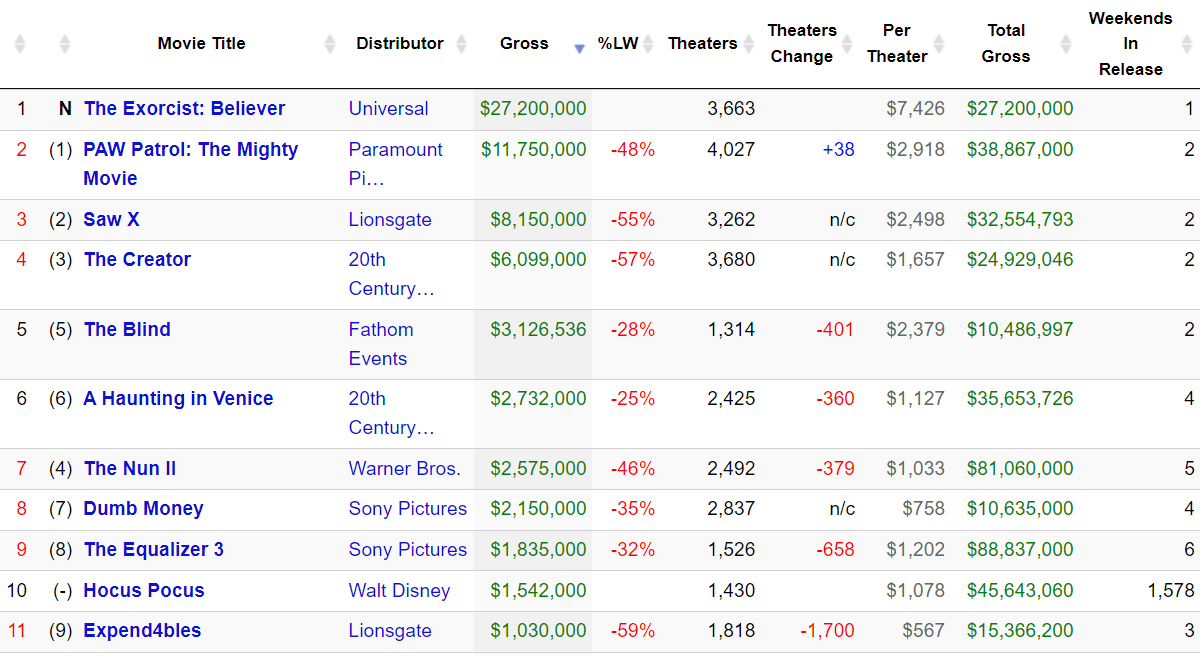Select total gross $81,060,000

click(1020, 469)
